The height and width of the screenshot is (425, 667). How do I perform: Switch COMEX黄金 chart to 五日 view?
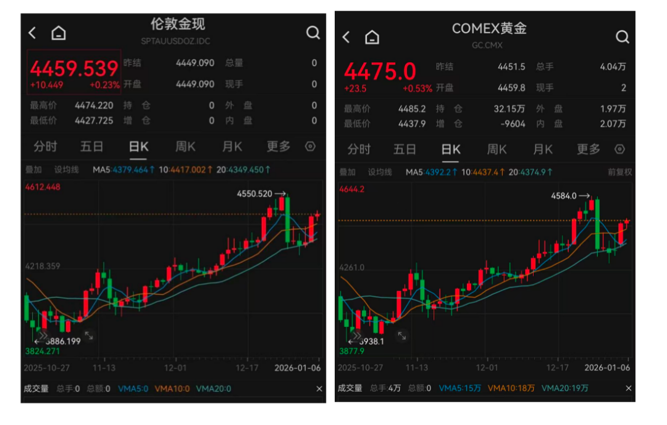click(x=405, y=149)
